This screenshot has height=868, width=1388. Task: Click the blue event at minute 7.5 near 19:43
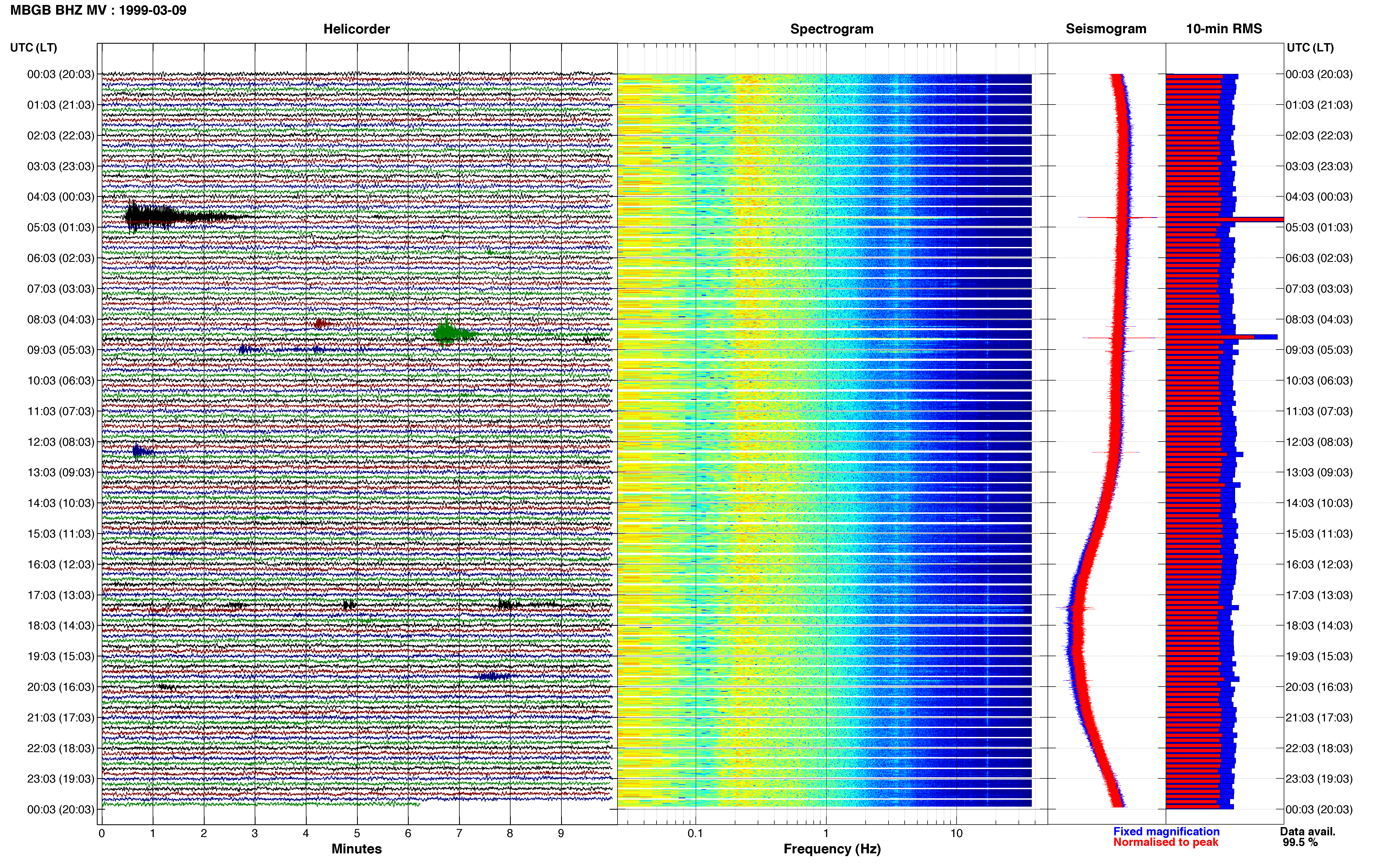tap(494, 676)
